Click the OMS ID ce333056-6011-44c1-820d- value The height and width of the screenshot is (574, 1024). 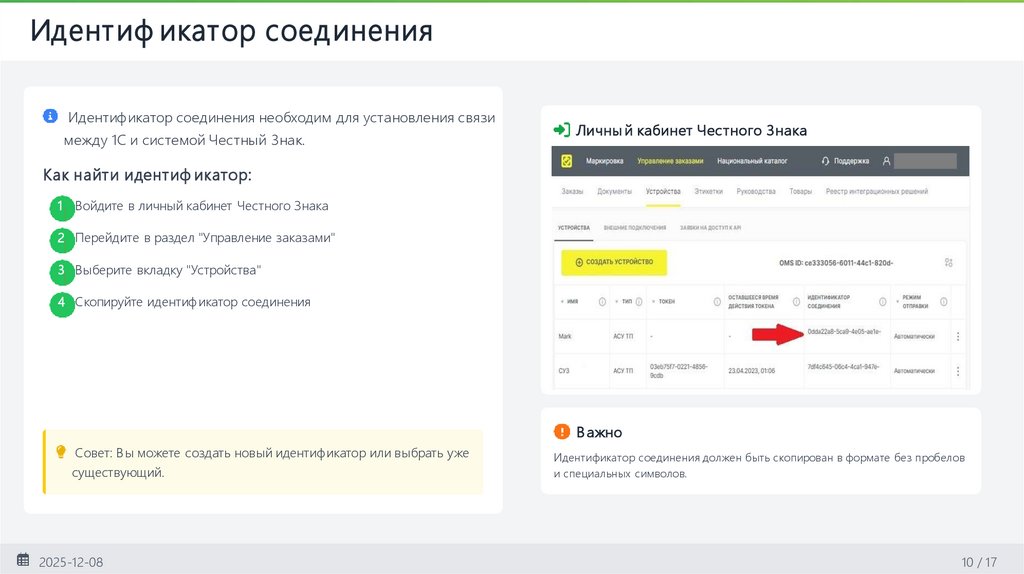point(836,263)
